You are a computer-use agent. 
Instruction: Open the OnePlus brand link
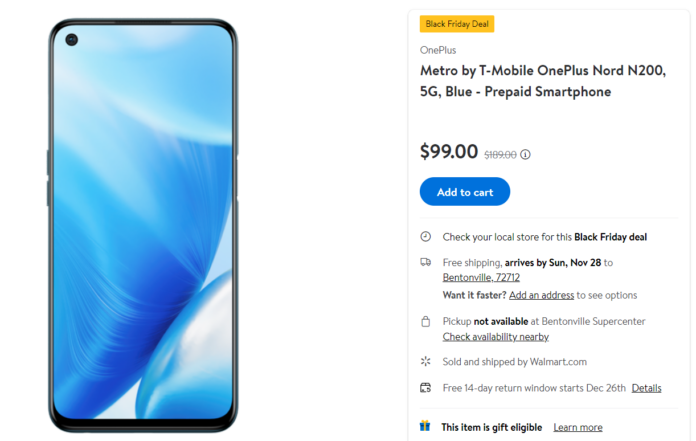(438, 49)
